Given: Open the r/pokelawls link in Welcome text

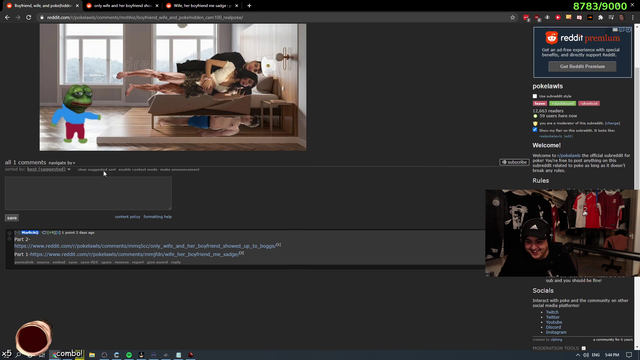Looking at the screenshot, I should 569,156.
